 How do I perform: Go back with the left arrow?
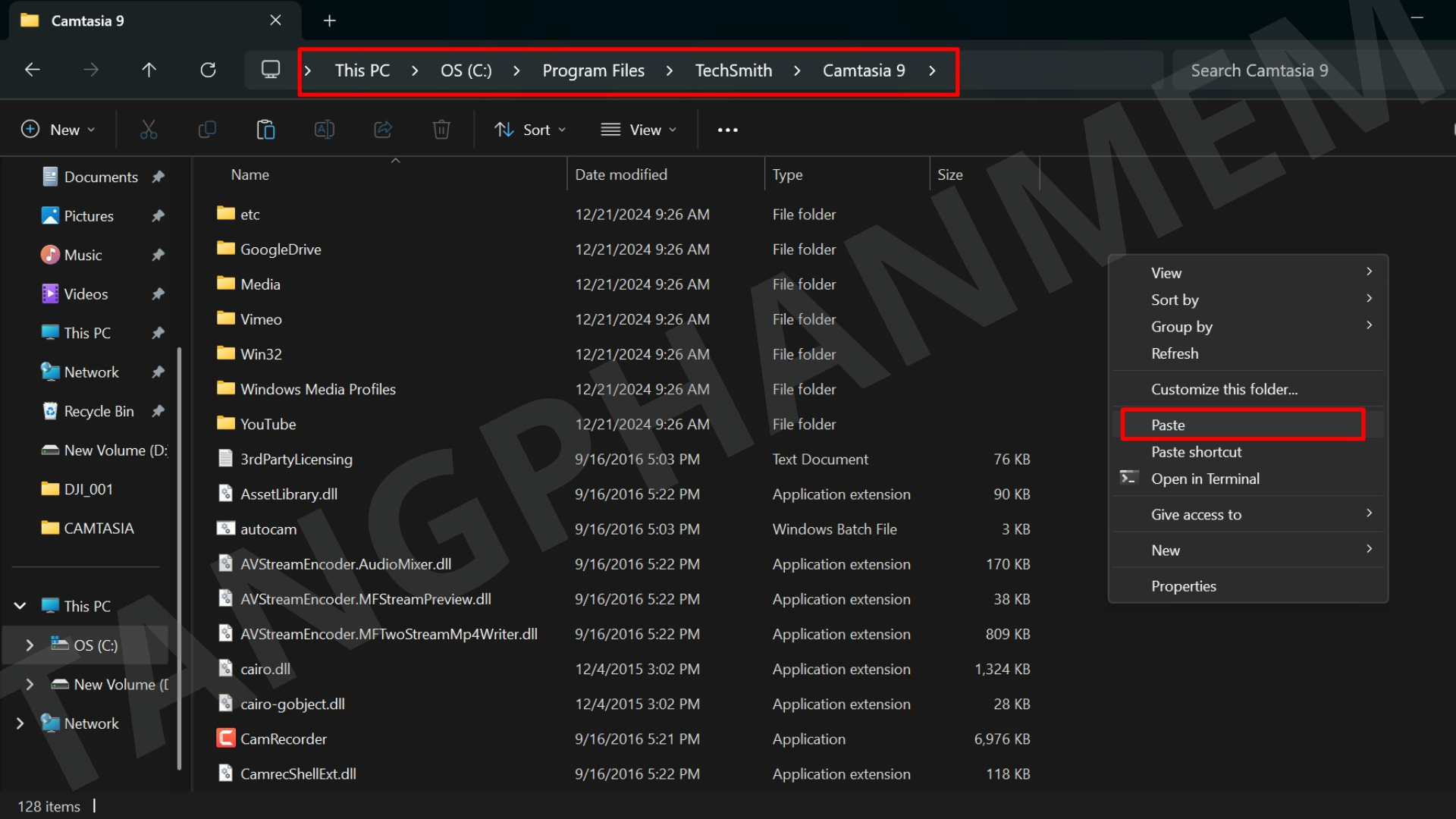[x=32, y=70]
